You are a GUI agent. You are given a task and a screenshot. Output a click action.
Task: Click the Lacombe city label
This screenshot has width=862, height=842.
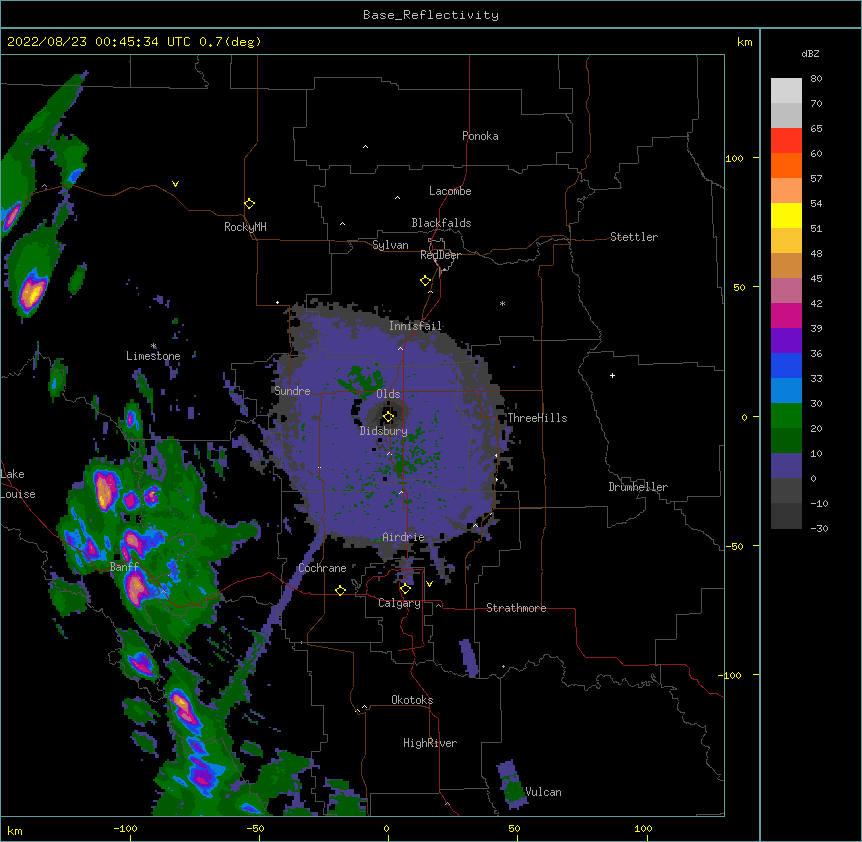coord(450,191)
